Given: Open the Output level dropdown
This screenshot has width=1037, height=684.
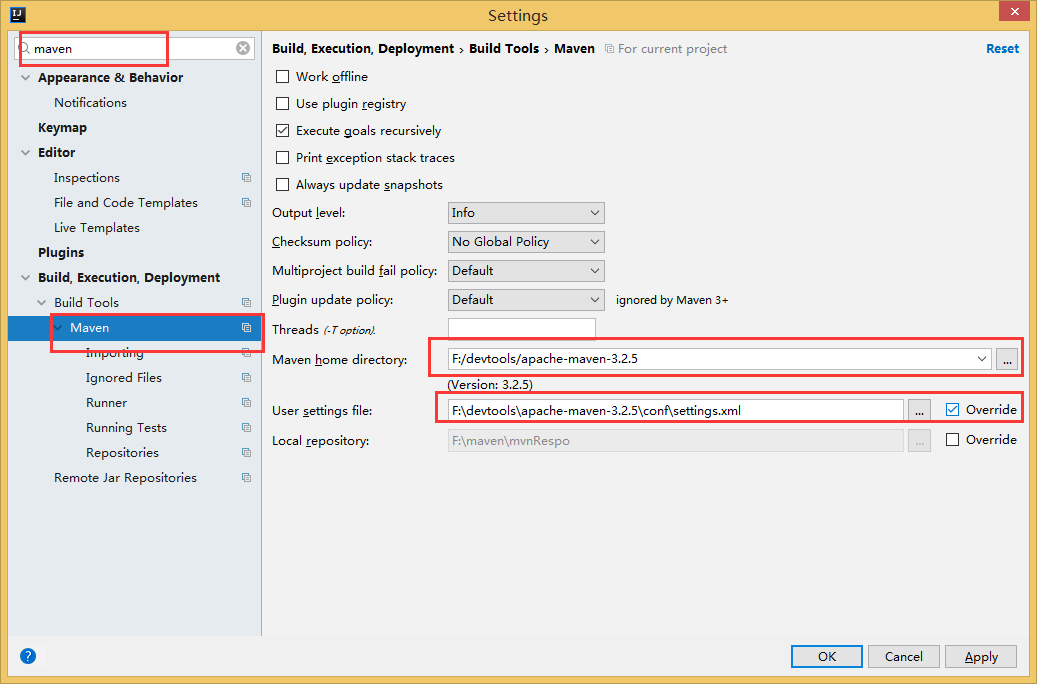Looking at the screenshot, I should pyautogui.click(x=526, y=213).
